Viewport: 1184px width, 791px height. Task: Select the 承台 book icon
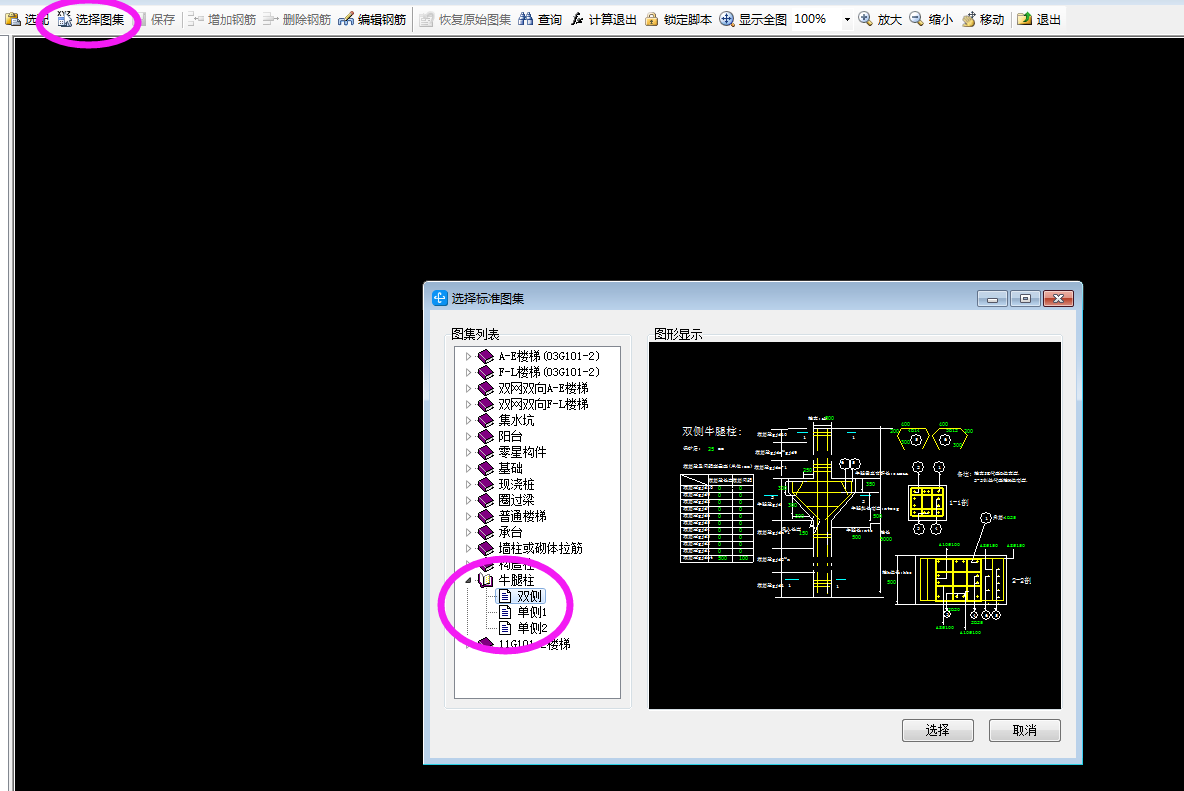(x=486, y=532)
